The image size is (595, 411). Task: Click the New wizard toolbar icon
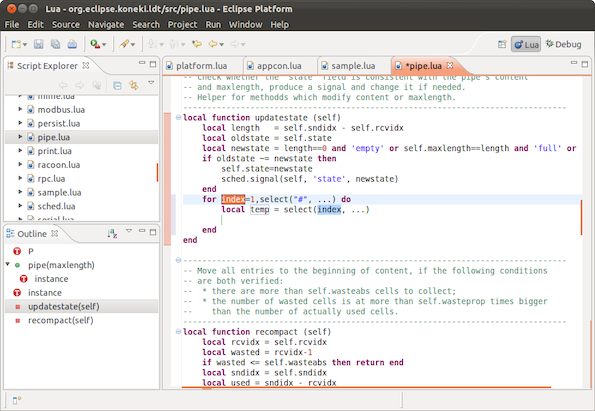(16, 44)
